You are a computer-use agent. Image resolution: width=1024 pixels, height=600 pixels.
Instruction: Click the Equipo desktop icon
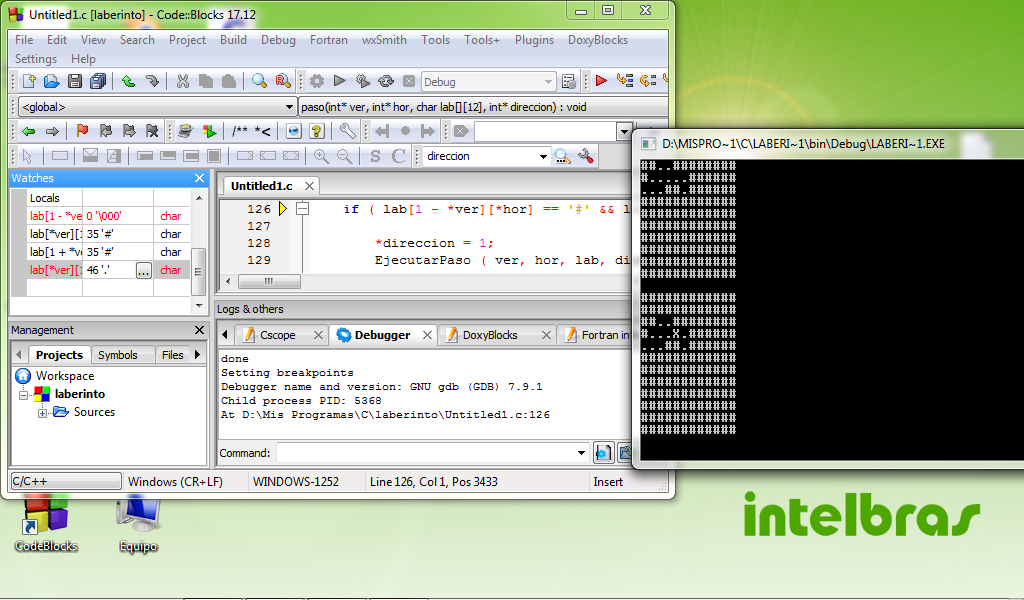click(138, 524)
